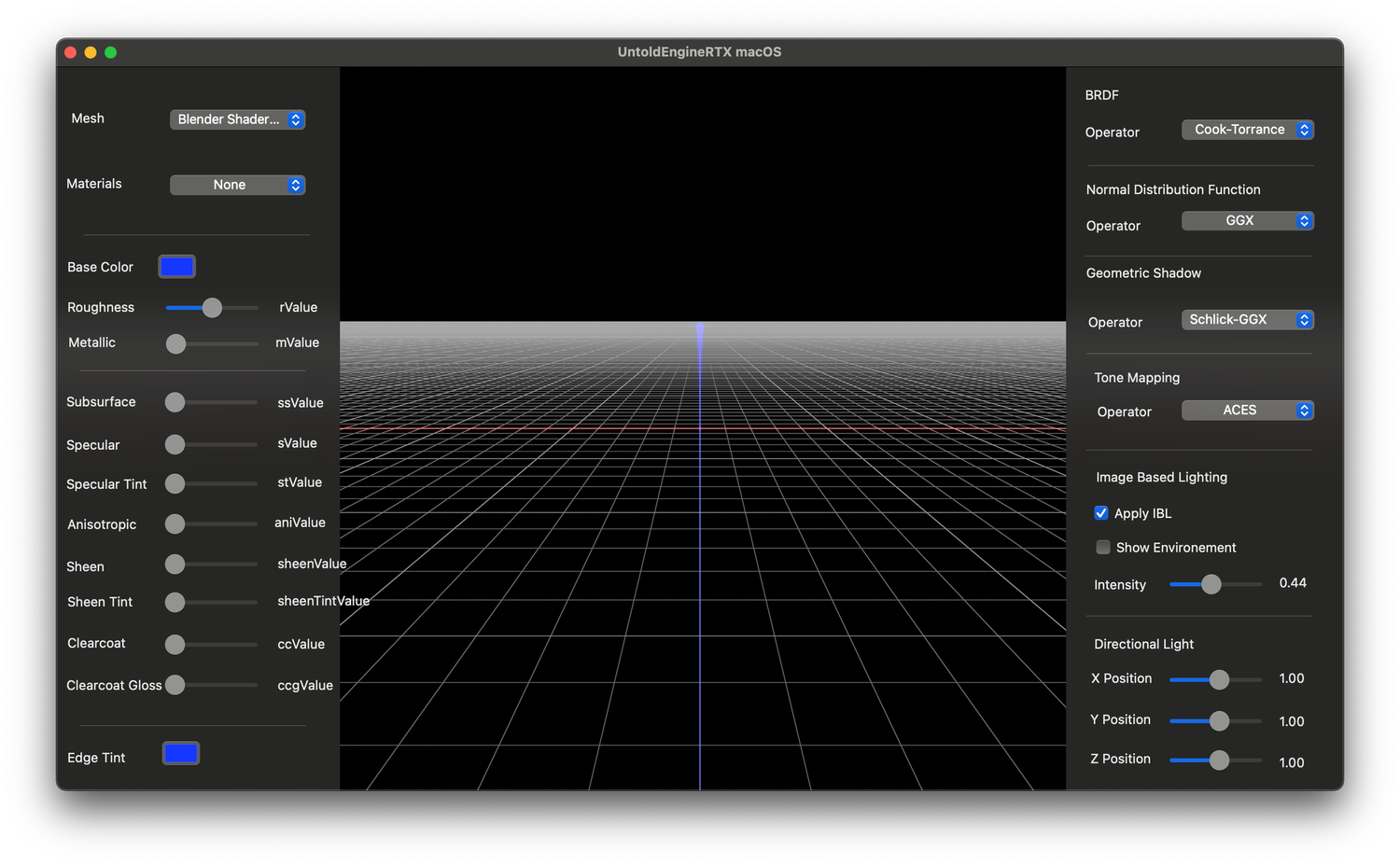The image size is (1400, 865).
Task: Open the Mesh dropdown showing Blender Shader
Action: 237,119
